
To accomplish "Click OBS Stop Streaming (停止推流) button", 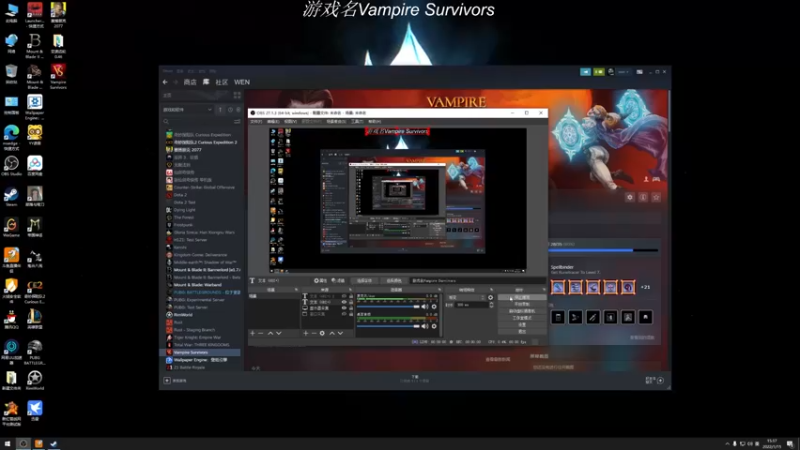I will (522, 297).
